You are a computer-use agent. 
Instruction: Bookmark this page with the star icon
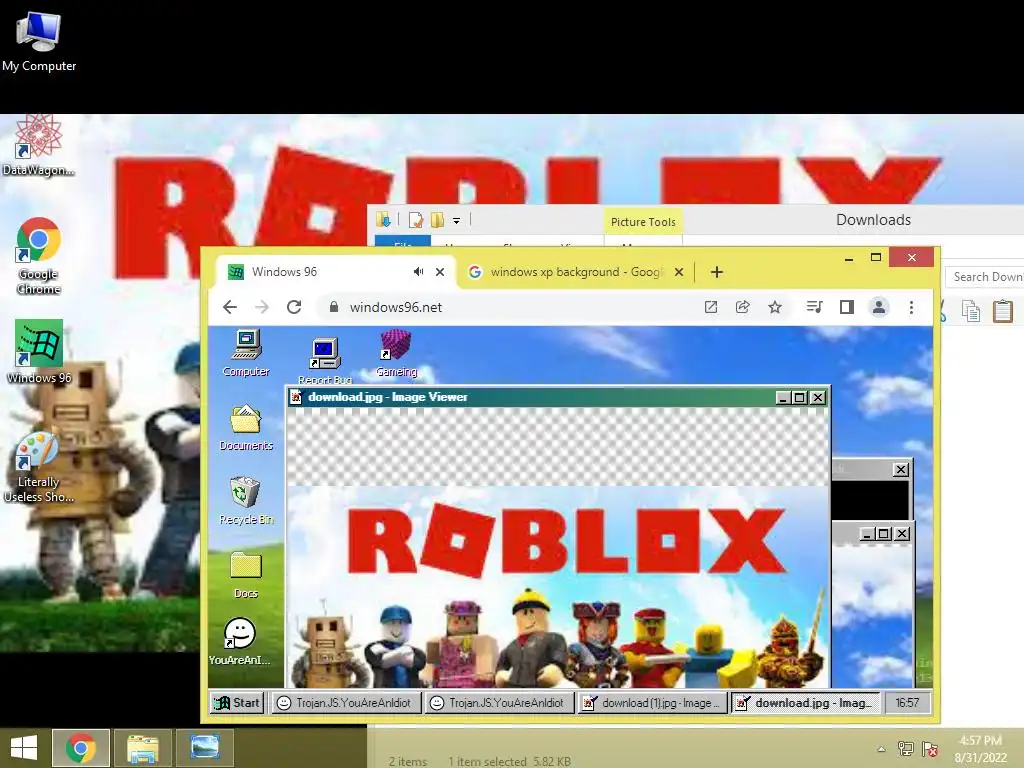(775, 307)
